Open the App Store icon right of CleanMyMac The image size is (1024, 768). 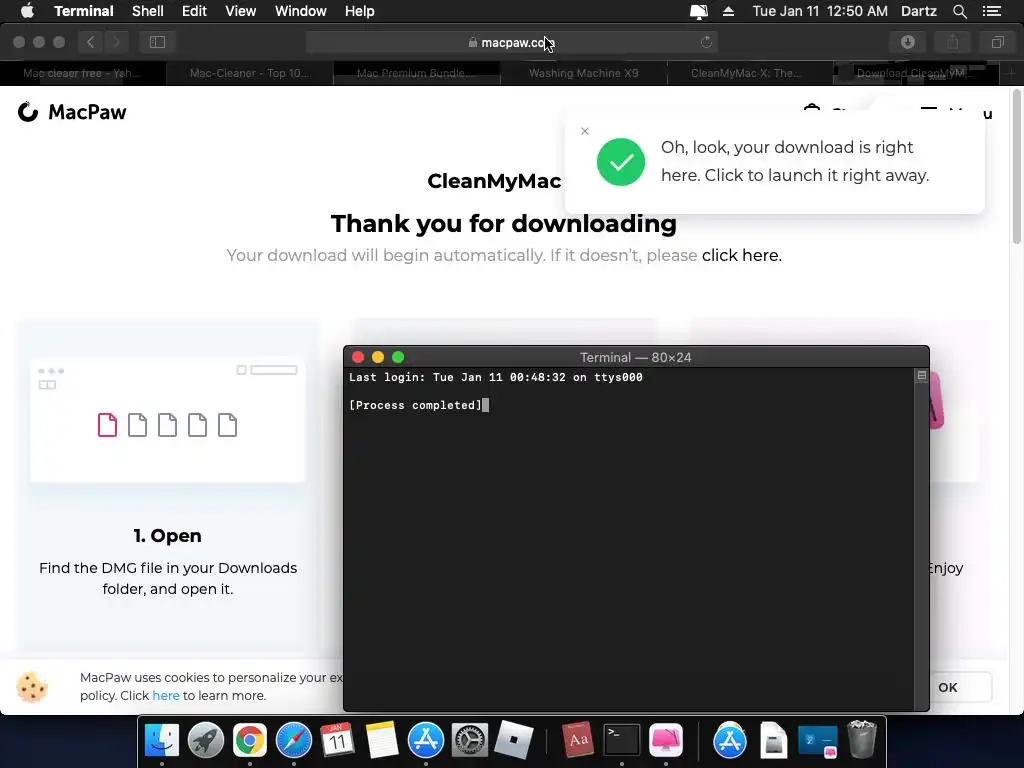tap(729, 740)
